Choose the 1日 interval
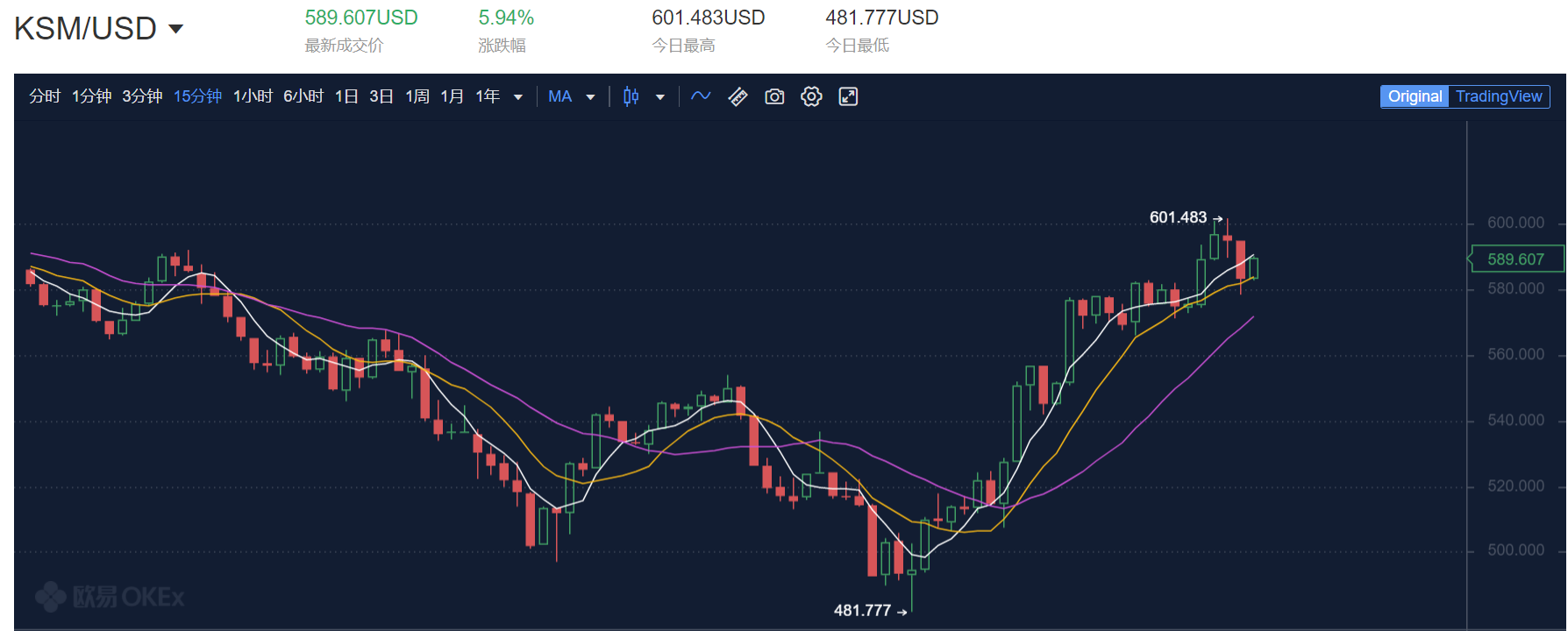The image size is (1568, 631). (346, 96)
